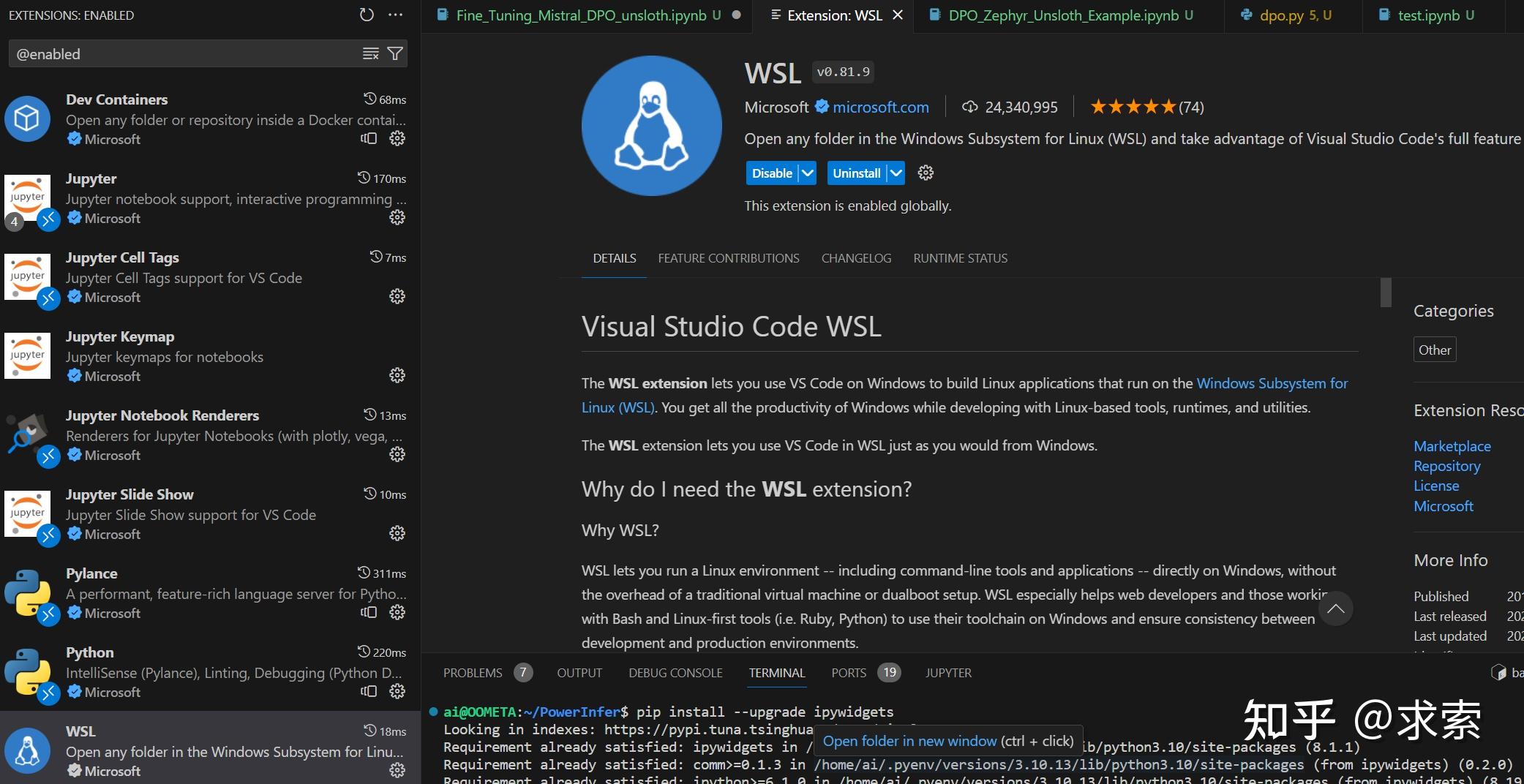Expand the Disable button dropdown

[x=807, y=173]
